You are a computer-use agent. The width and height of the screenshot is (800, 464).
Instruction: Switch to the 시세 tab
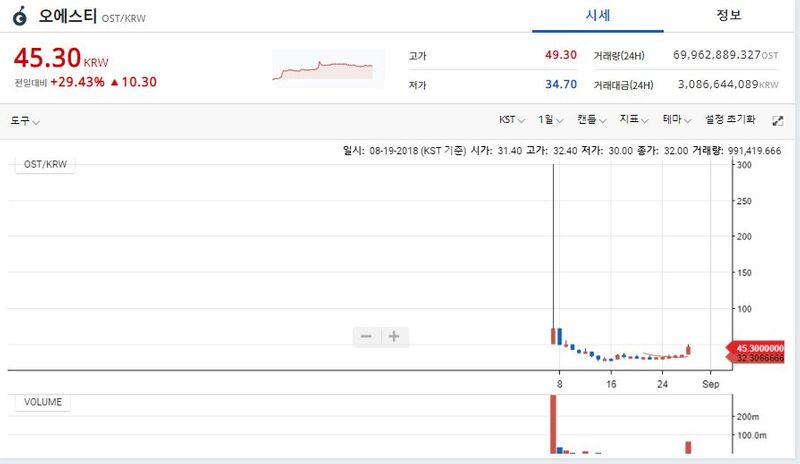(x=597, y=15)
